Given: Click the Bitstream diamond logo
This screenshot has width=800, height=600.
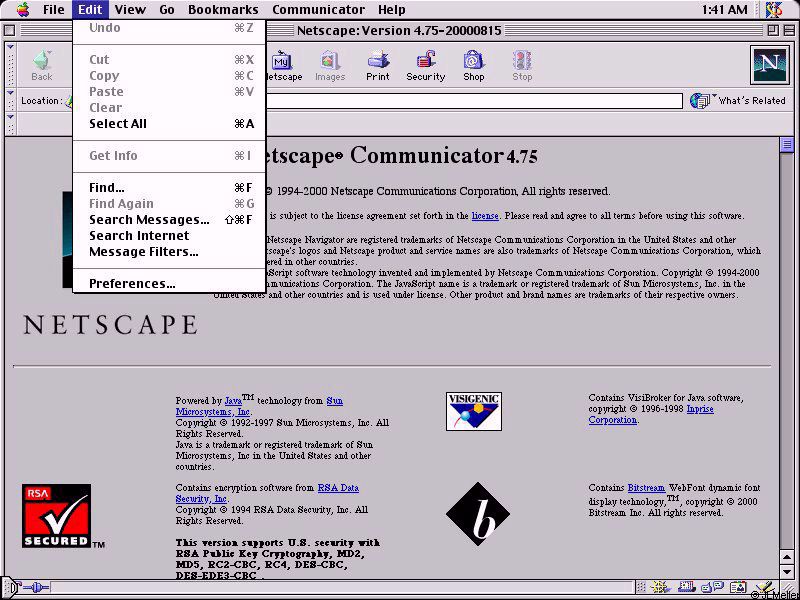Looking at the screenshot, I should click(x=478, y=514).
